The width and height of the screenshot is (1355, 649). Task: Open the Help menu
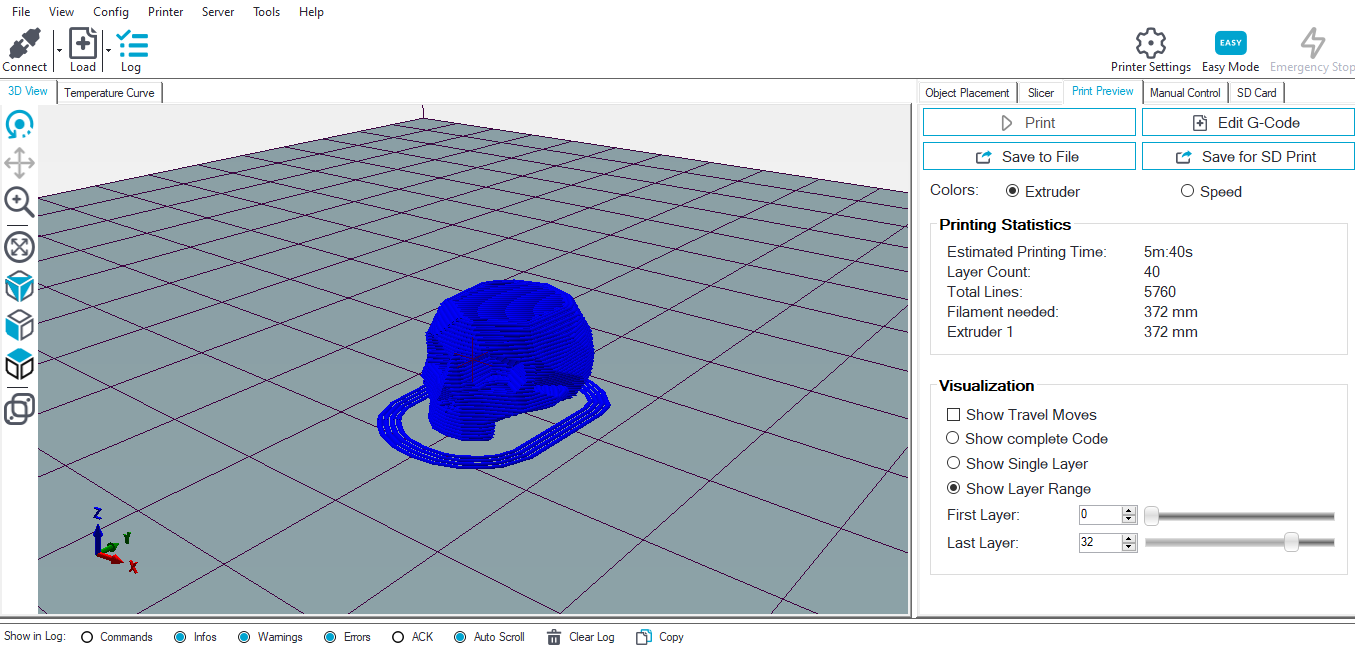click(311, 12)
